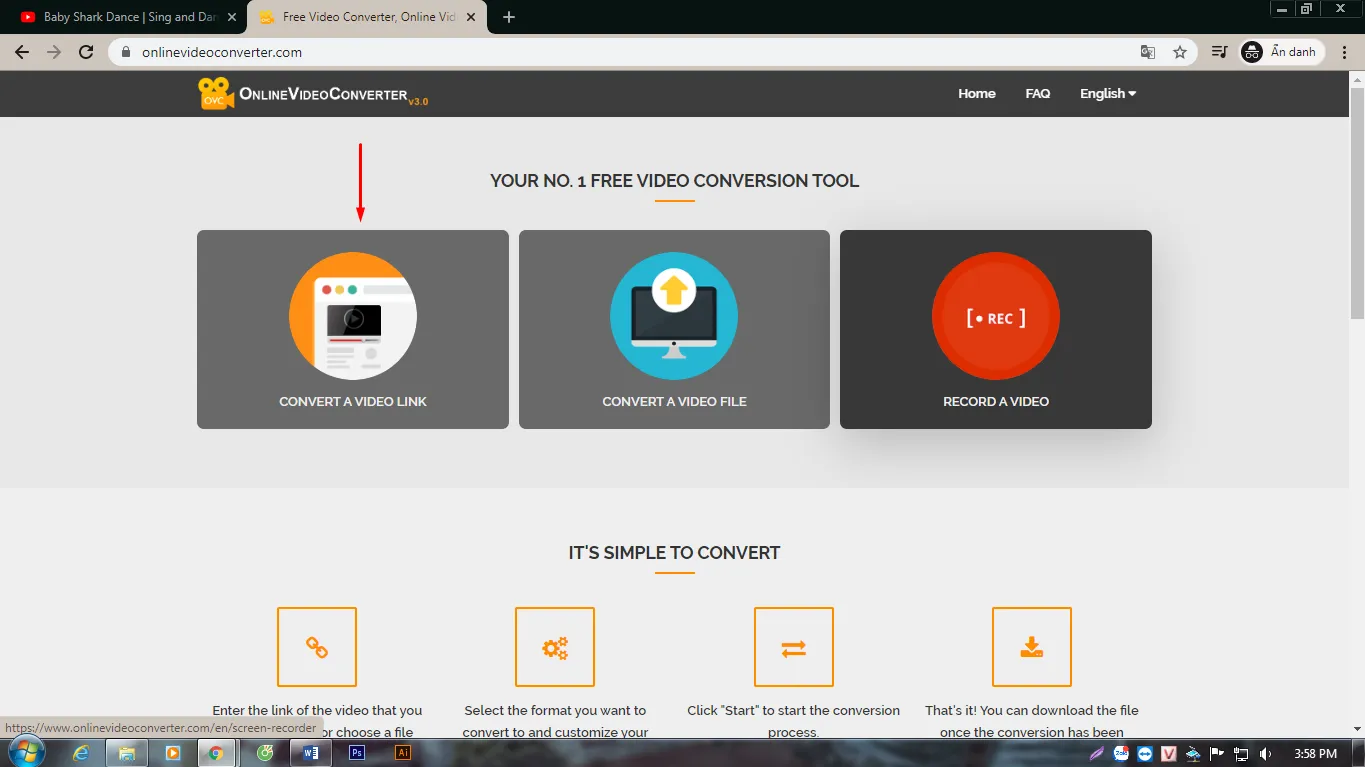This screenshot has height=767, width=1365.
Task: Bookmark this page with star icon
Action: 1180,52
